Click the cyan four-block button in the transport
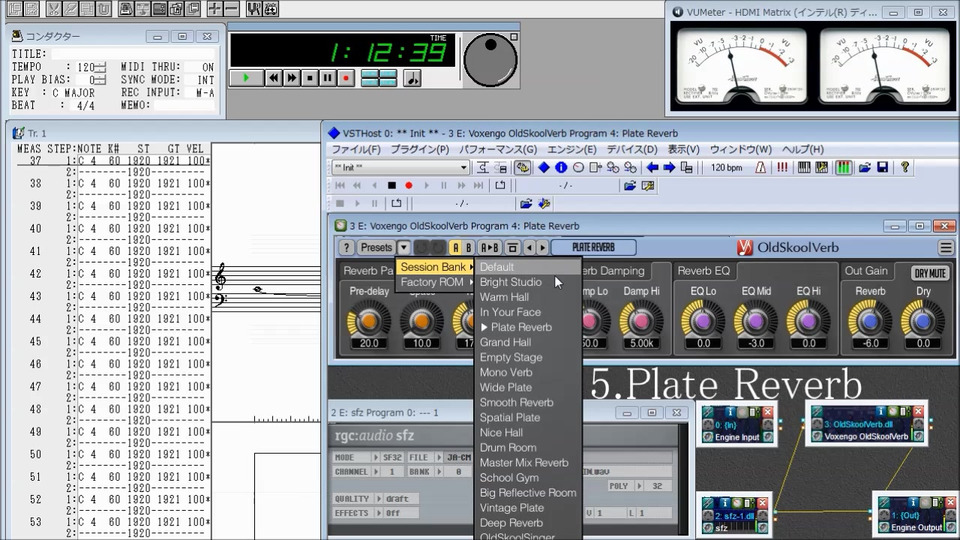The height and width of the screenshot is (540, 960). (379, 78)
